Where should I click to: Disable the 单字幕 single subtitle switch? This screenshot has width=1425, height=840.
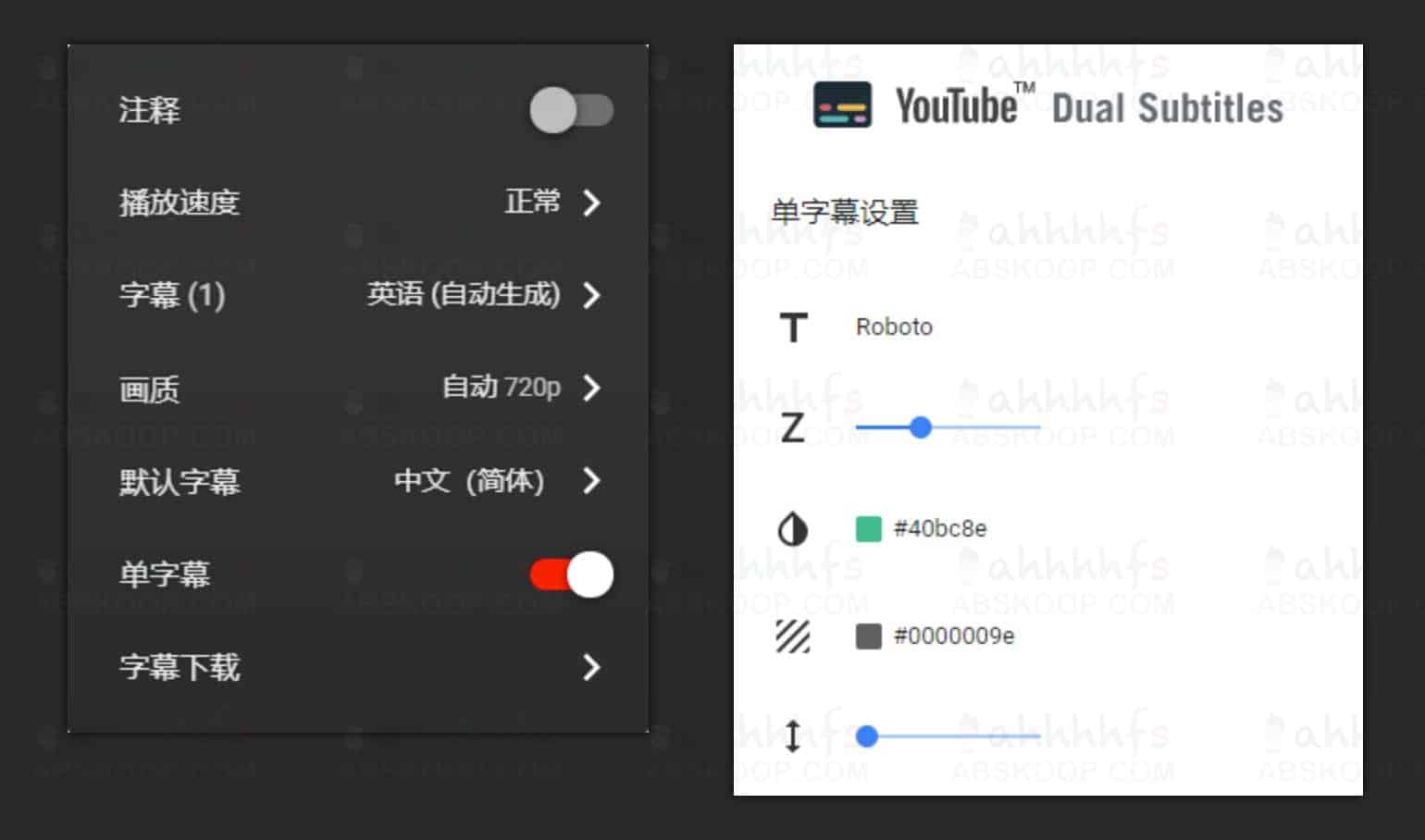[x=571, y=574]
